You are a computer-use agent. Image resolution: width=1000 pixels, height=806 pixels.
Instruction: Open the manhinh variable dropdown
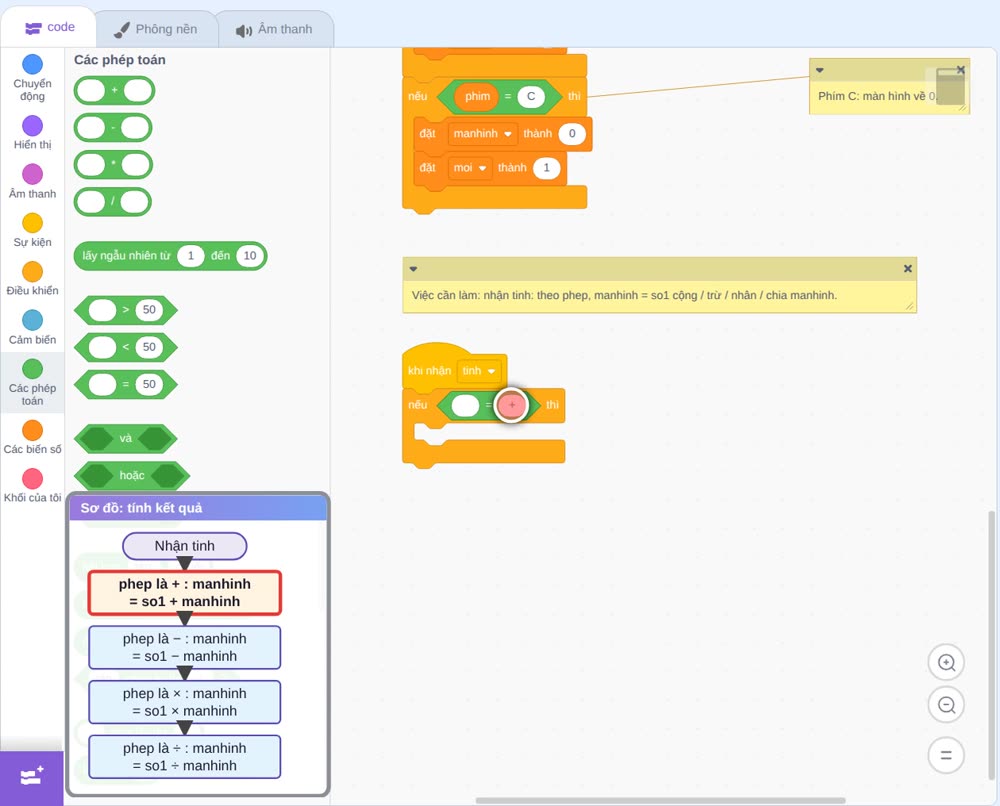pyautogui.click(x=482, y=134)
